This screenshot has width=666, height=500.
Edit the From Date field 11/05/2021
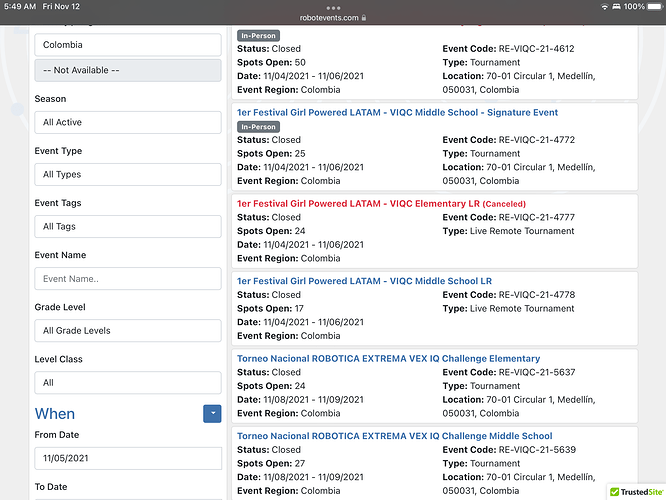(x=128, y=458)
